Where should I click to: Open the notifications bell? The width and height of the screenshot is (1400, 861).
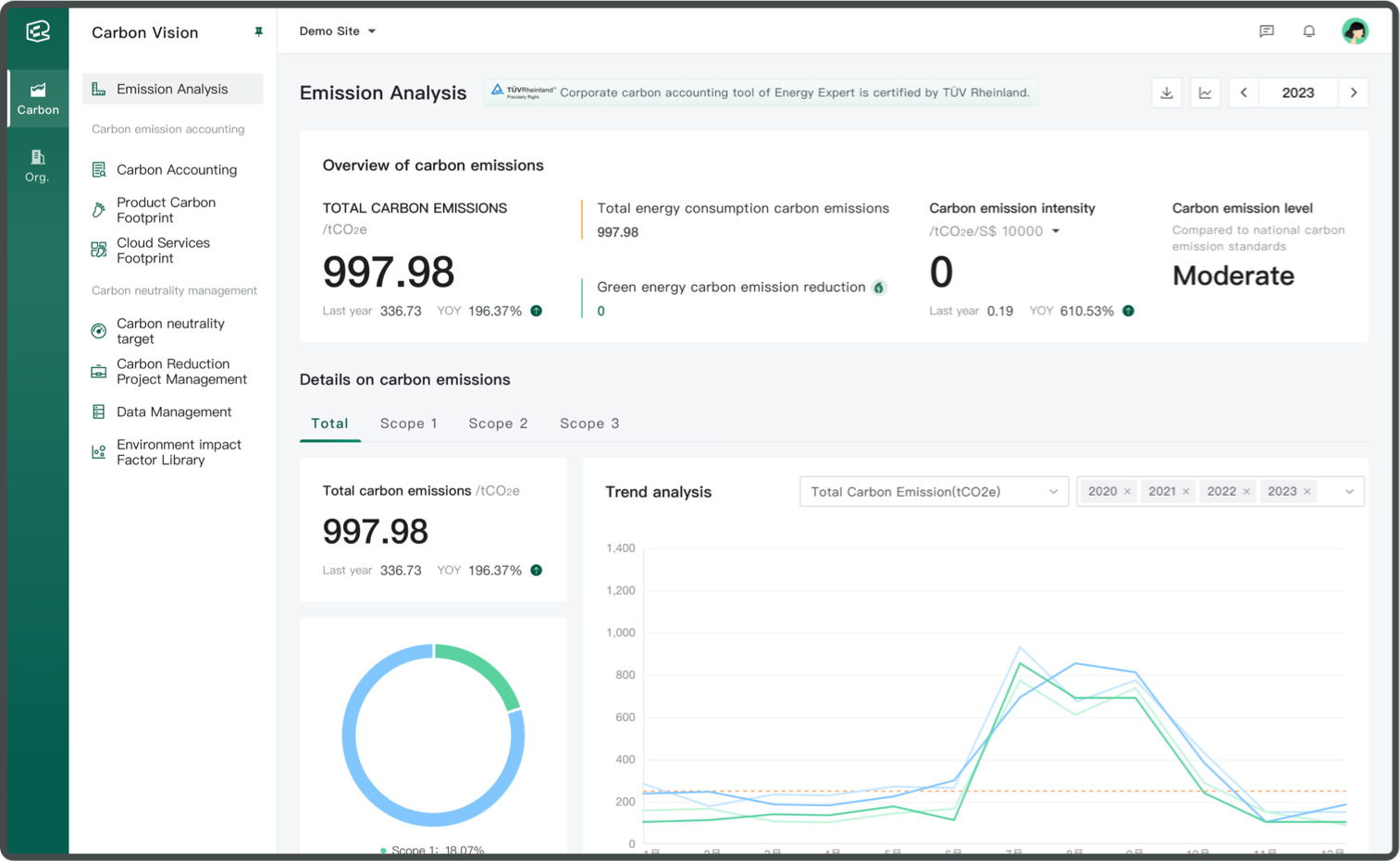(x=1308, y=31)
